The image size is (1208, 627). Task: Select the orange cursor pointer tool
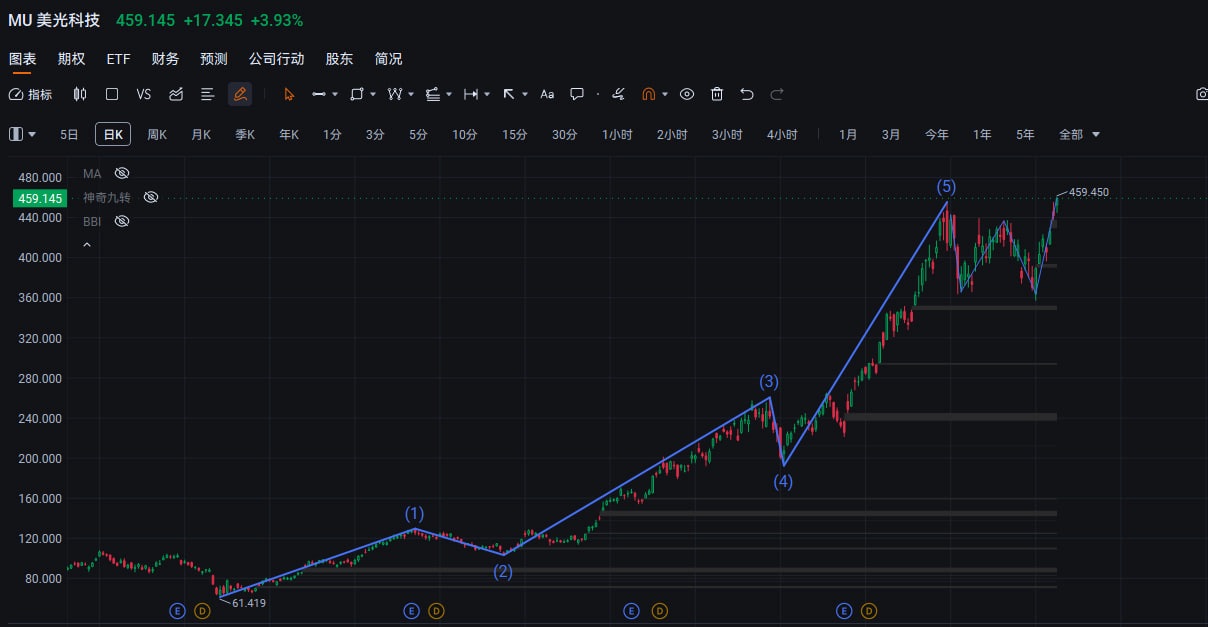289,94
